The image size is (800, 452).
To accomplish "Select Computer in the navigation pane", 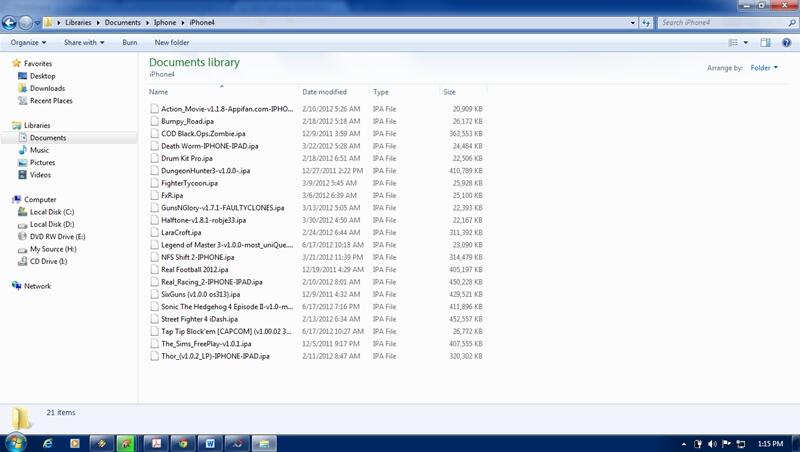I will pos(40,199).
